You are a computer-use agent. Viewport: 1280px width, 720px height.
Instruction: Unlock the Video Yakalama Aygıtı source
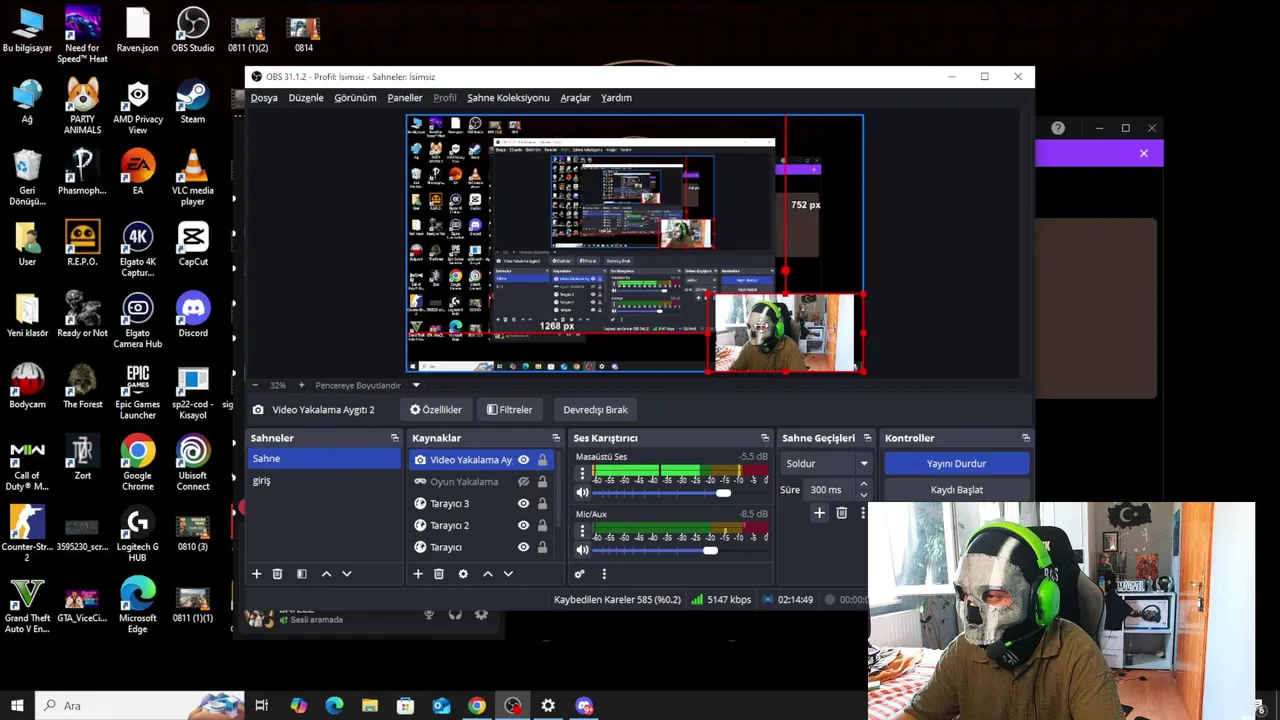click(x=542, y=460)
